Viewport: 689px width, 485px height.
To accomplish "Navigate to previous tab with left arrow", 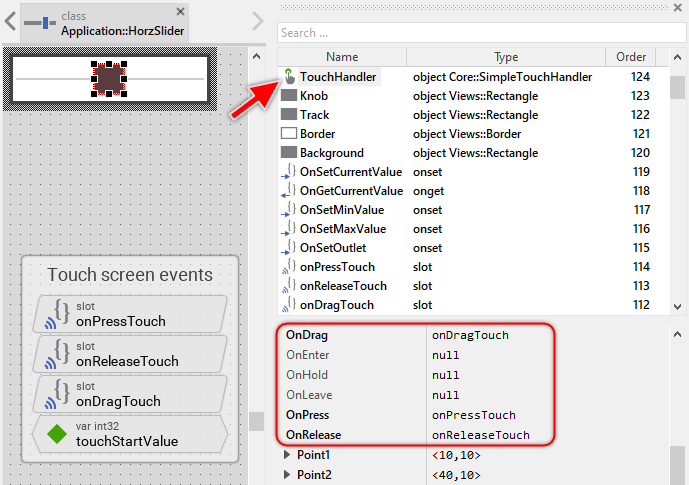I will click(10, 21).
